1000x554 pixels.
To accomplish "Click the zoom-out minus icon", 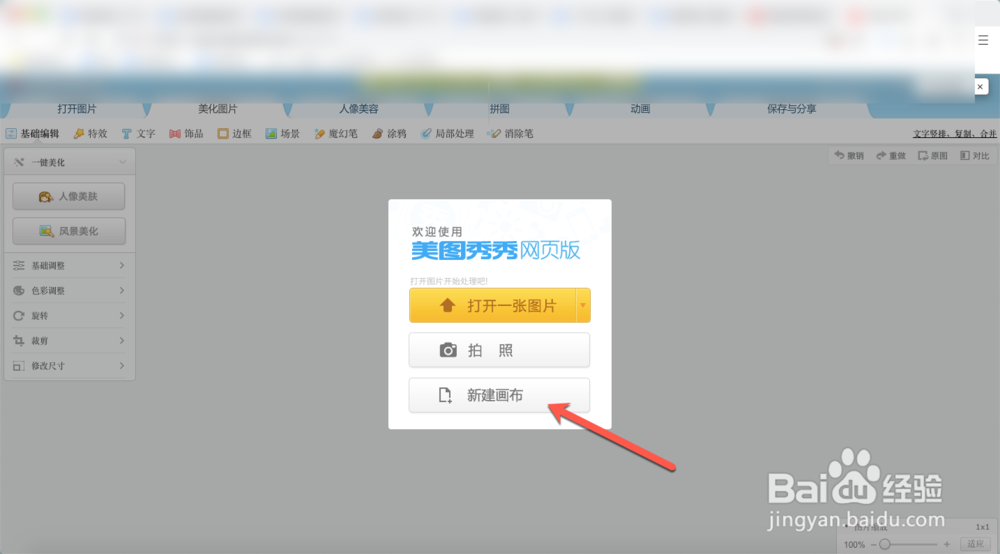I will (x=873, y=544).
